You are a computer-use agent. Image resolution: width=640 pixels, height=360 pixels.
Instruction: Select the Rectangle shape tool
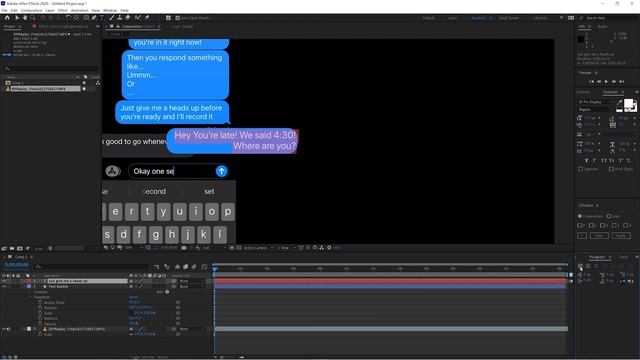click(86, 18)
